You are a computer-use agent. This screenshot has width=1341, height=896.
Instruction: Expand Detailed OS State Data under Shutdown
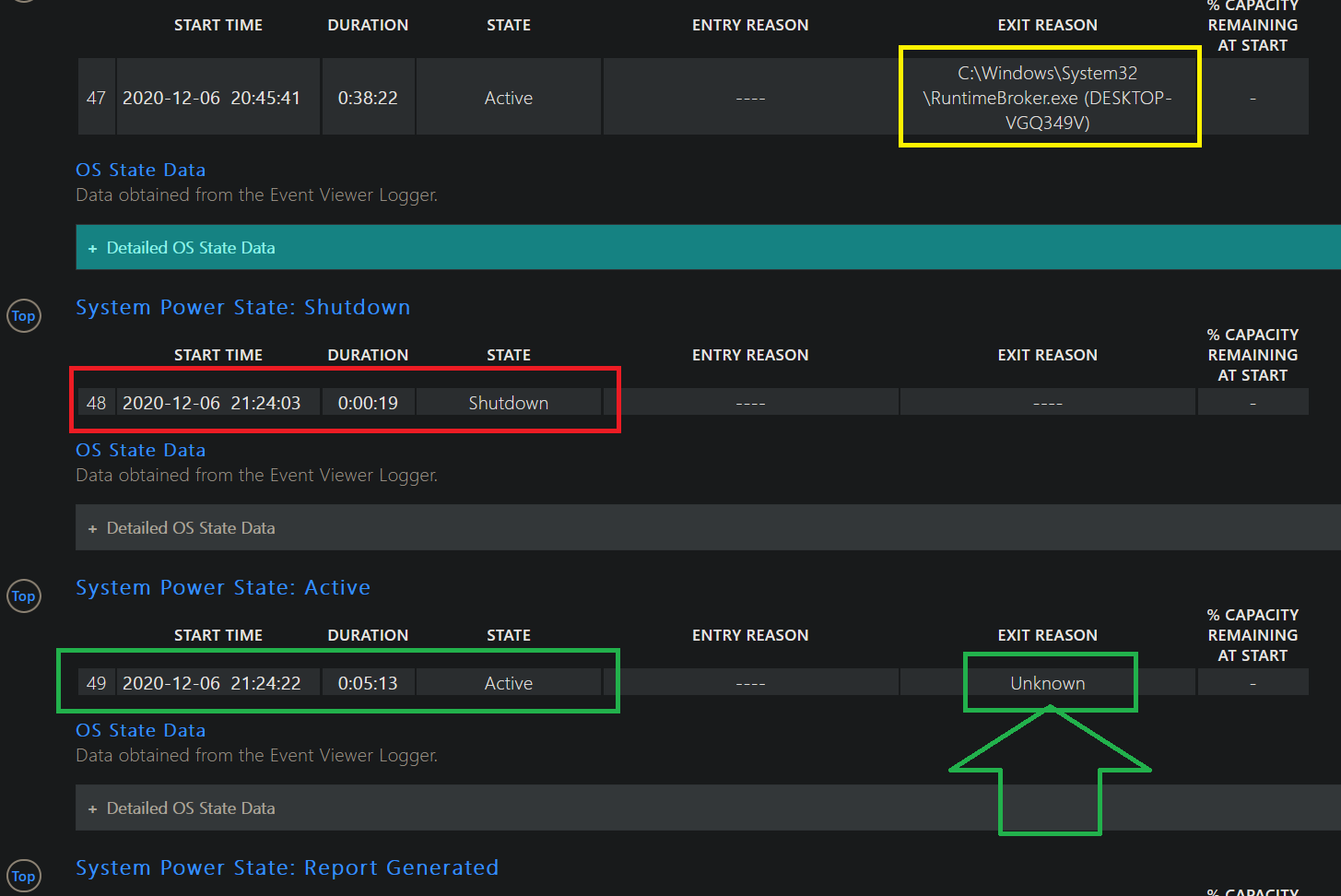pos(708,527)
